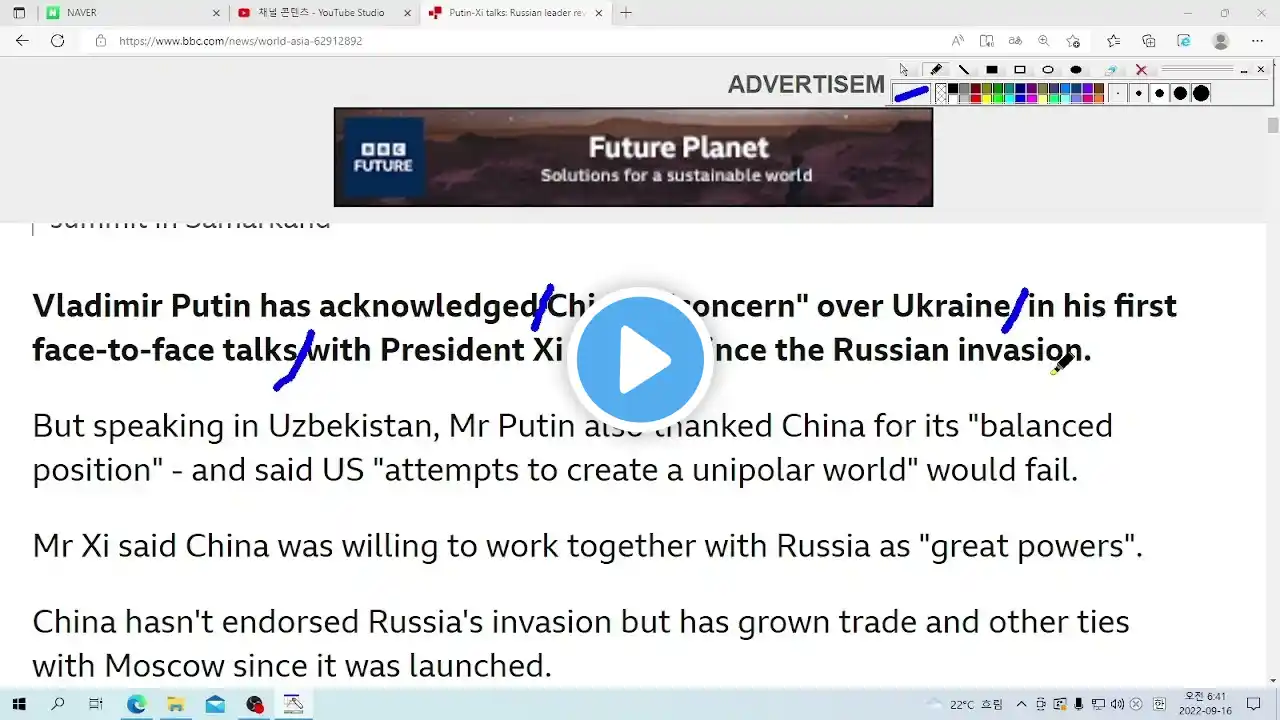Pick the eraser tool in drawing palette
The height and width of the screenshot is (720, 1280).
[x=1111, y=70]
